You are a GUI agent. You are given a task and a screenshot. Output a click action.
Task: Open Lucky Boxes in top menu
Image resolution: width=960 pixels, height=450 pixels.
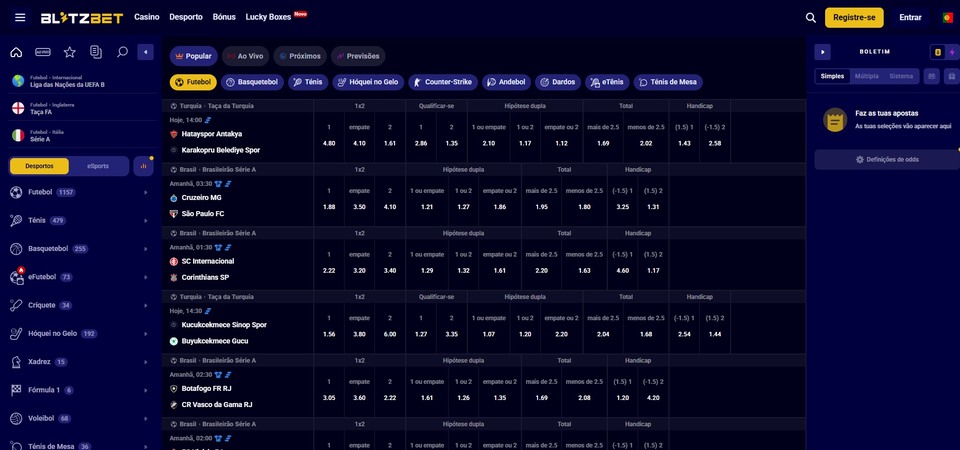click(268, 17)
